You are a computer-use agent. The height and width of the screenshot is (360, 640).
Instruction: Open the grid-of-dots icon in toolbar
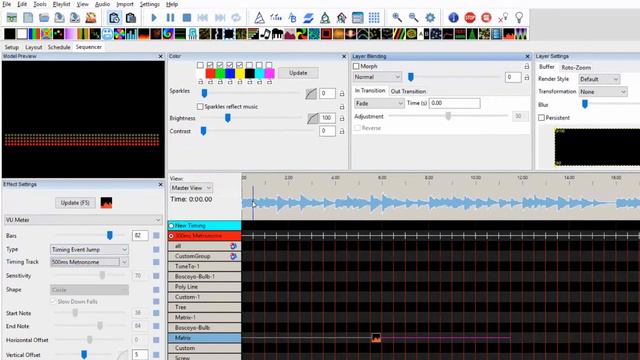pos(374,18)
